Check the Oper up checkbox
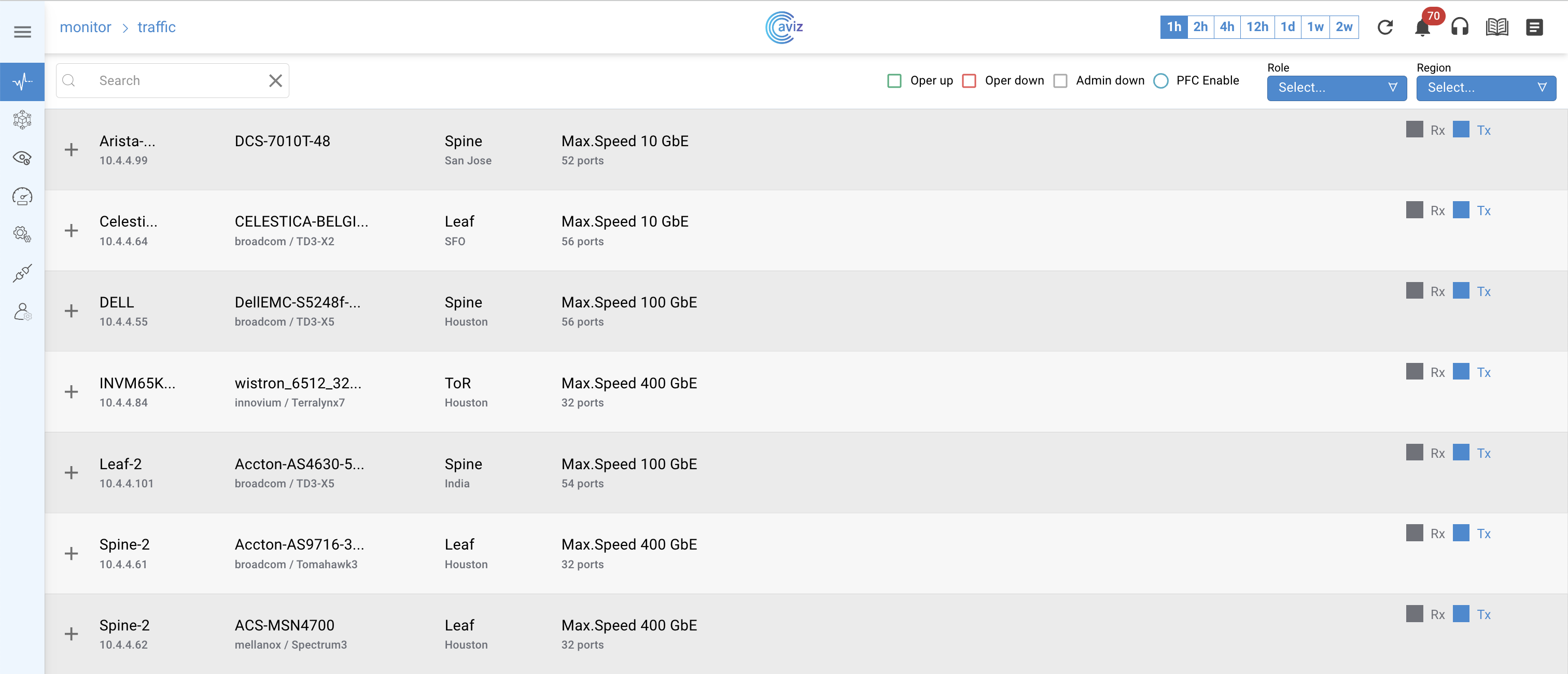 click(894, 80)
